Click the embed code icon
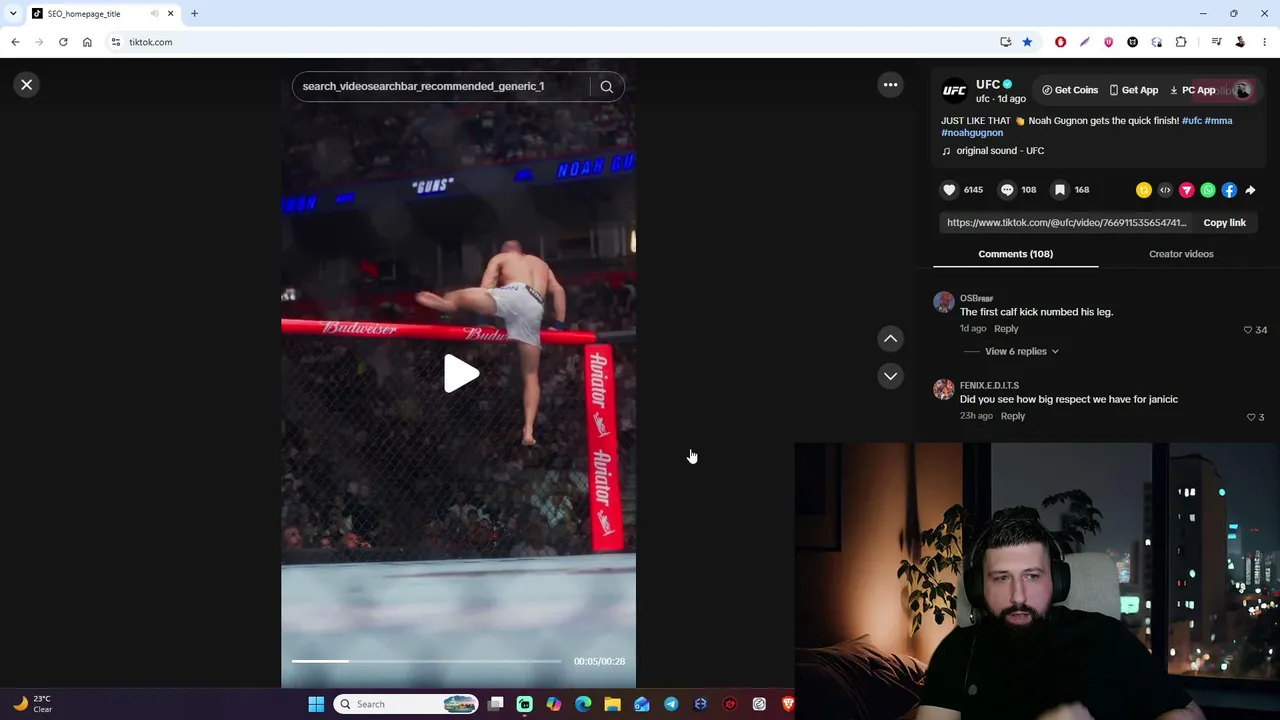Screen dimensions: 1280x720 tap(1165, 190)
